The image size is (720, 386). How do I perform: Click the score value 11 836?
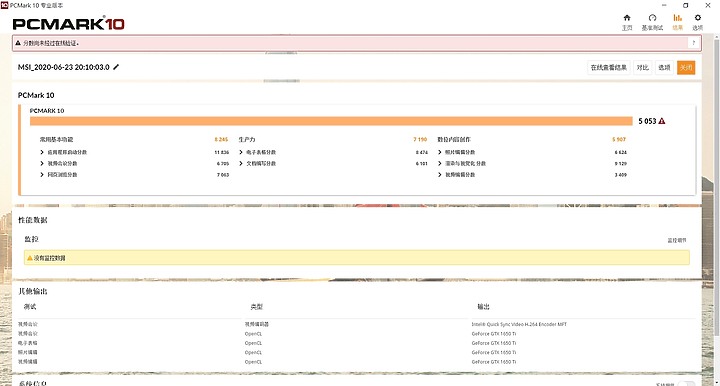[x=221, y=152]
